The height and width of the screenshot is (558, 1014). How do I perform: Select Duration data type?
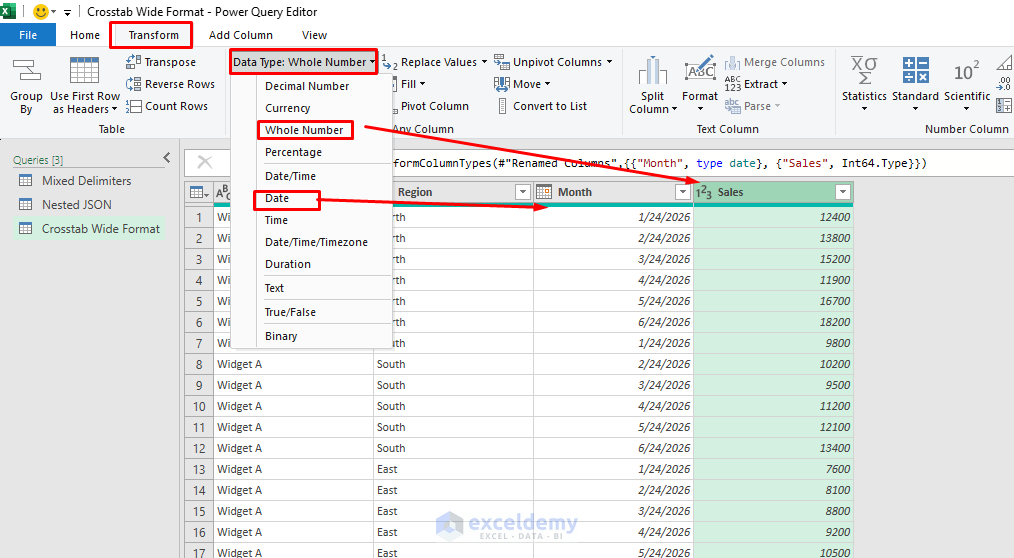click(288, 264)
